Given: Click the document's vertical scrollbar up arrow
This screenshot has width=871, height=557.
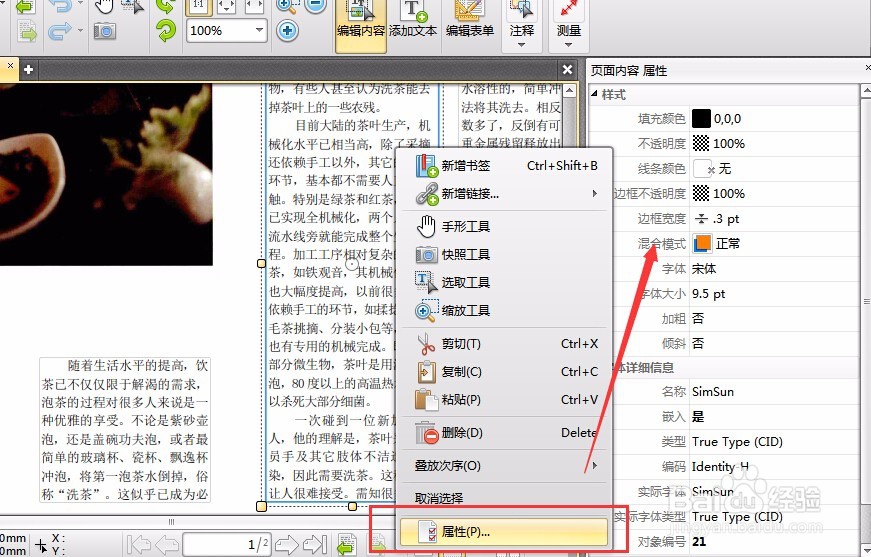Looking at the screenshot, I should click(569, 90).
